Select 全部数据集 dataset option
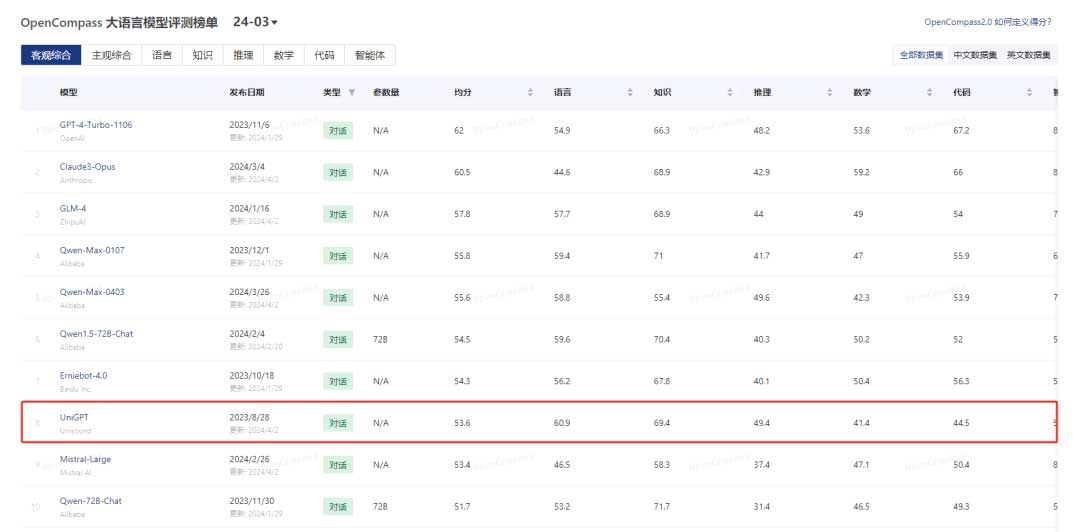1080x532 pixels. click(x=920, y=55)
